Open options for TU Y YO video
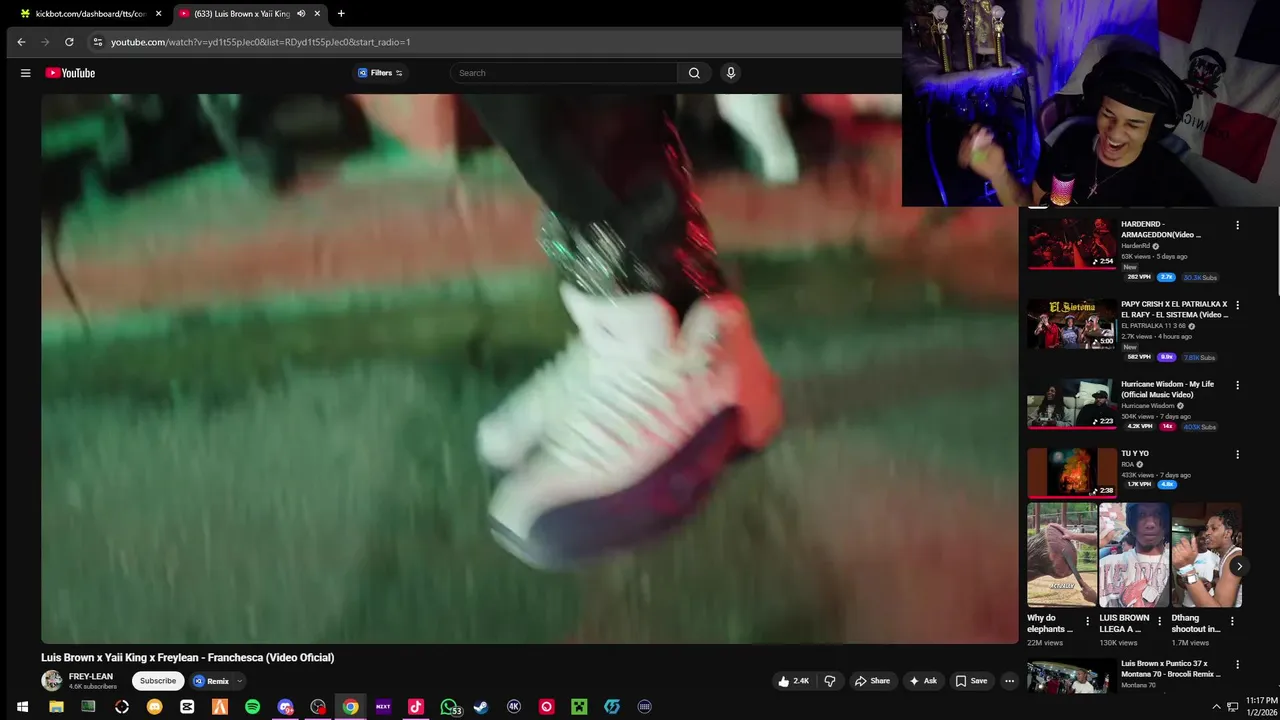 (x=1237, y=454)
